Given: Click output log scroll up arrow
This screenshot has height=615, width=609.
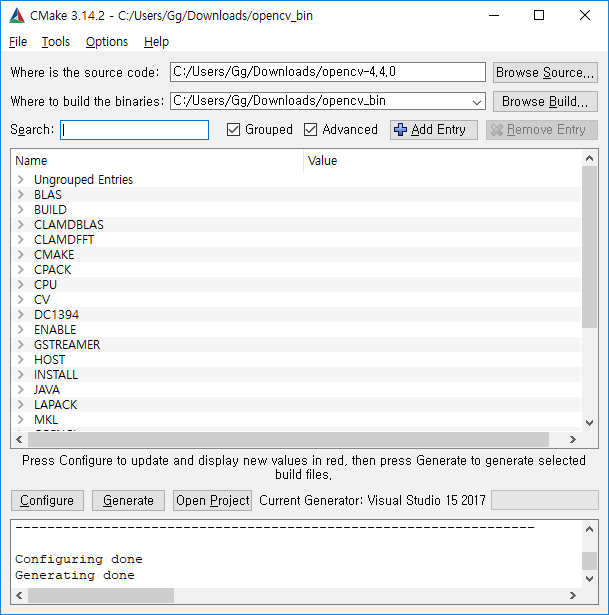Looking at the screenshot, I should (x=589, y=529).
